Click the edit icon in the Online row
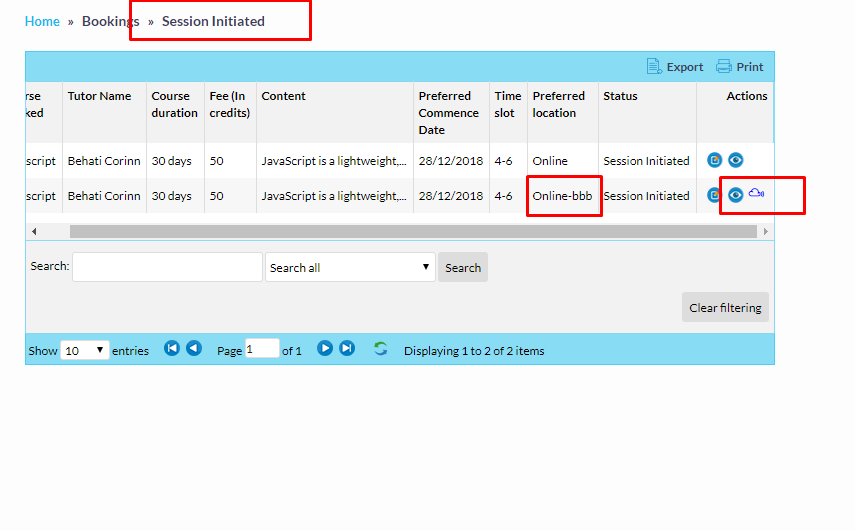This screenshot has width=855, height=531. [714, 160]
